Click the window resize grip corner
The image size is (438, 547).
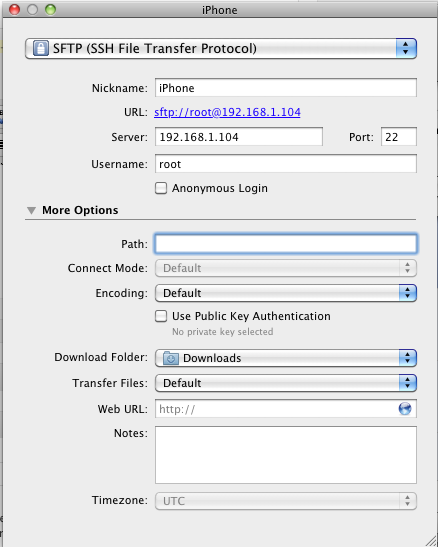coord(431,540)
